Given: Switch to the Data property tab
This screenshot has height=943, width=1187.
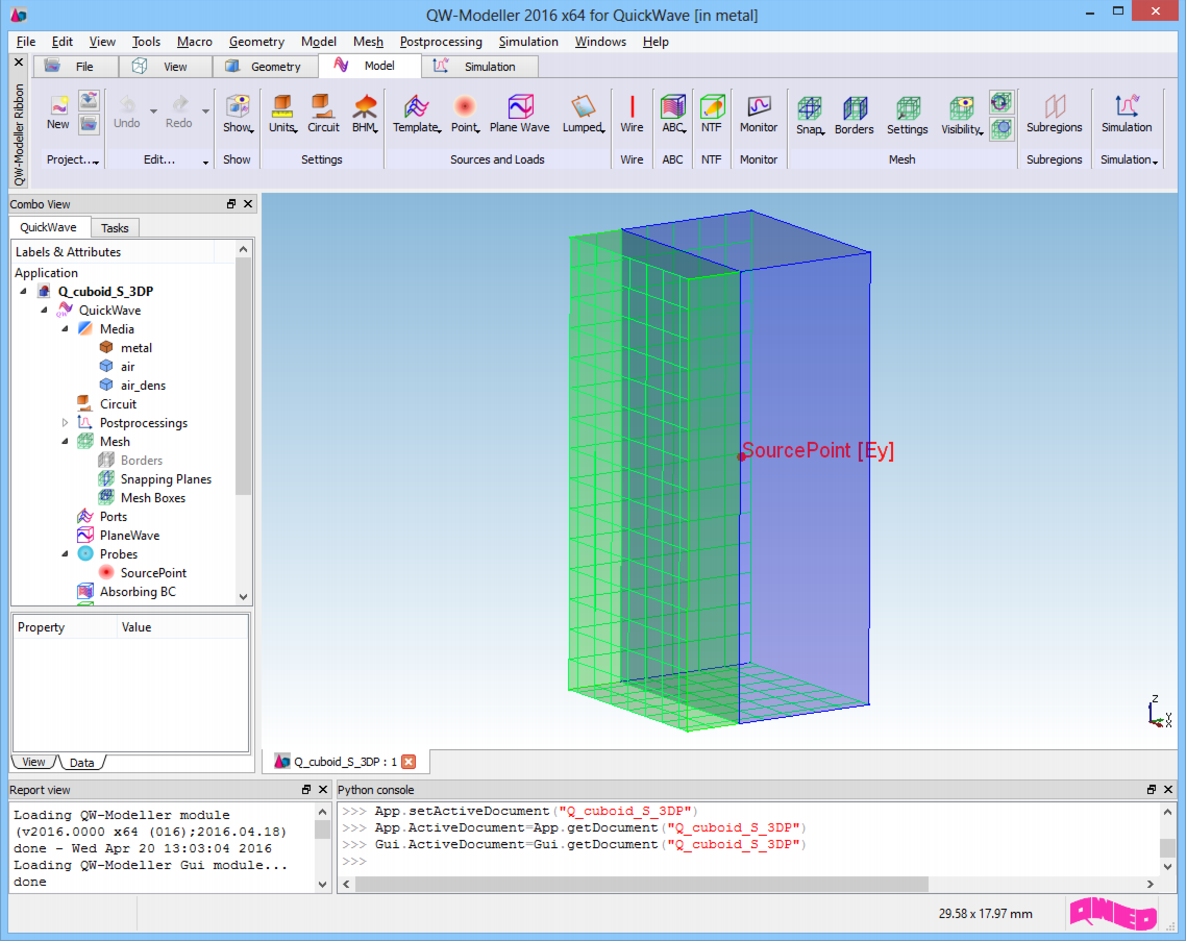Looking at the screenshot, I should [82, 762].
